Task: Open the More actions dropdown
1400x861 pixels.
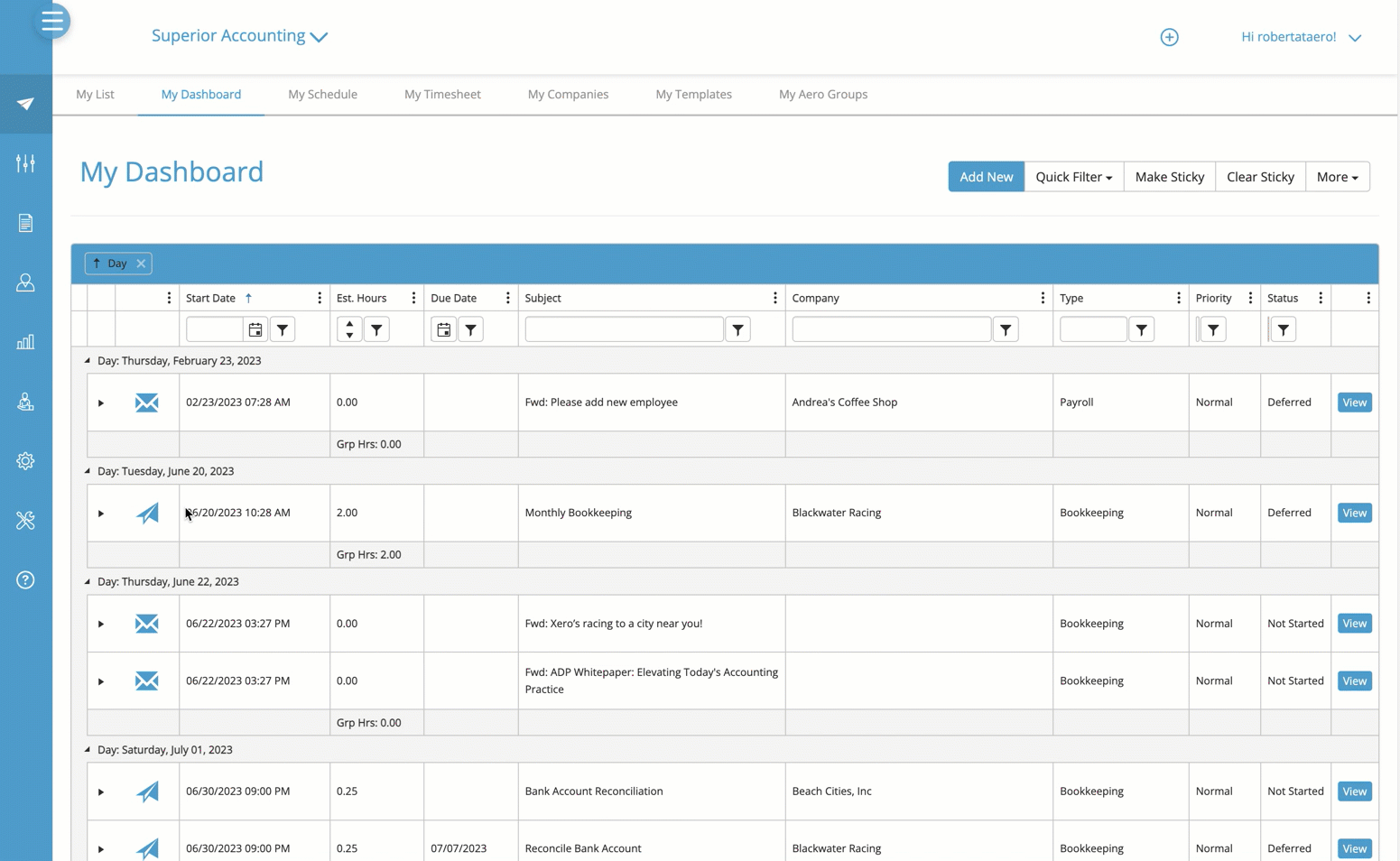Action: coord(1337,177)
